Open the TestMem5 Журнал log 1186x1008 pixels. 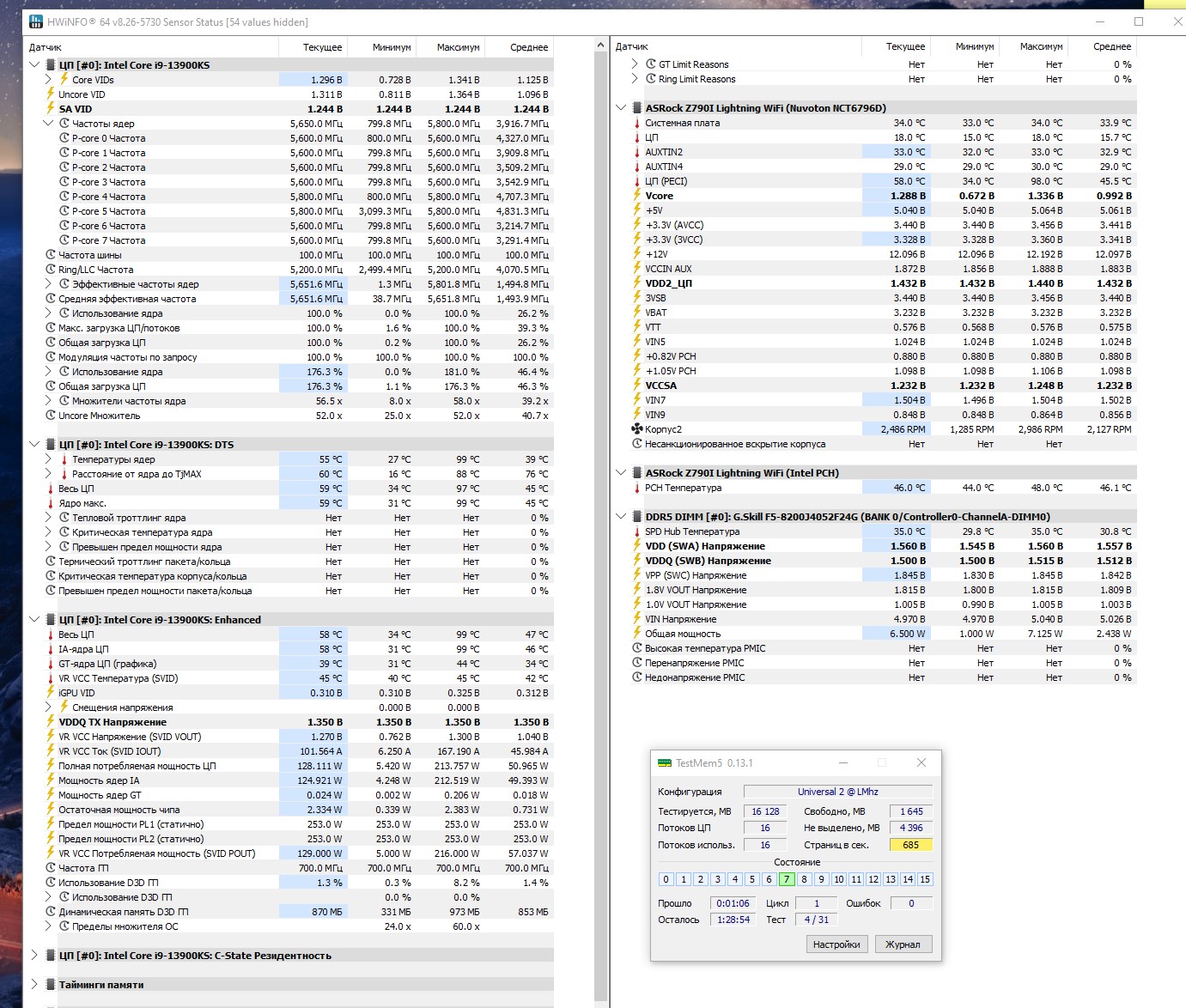tap(903, 944)
